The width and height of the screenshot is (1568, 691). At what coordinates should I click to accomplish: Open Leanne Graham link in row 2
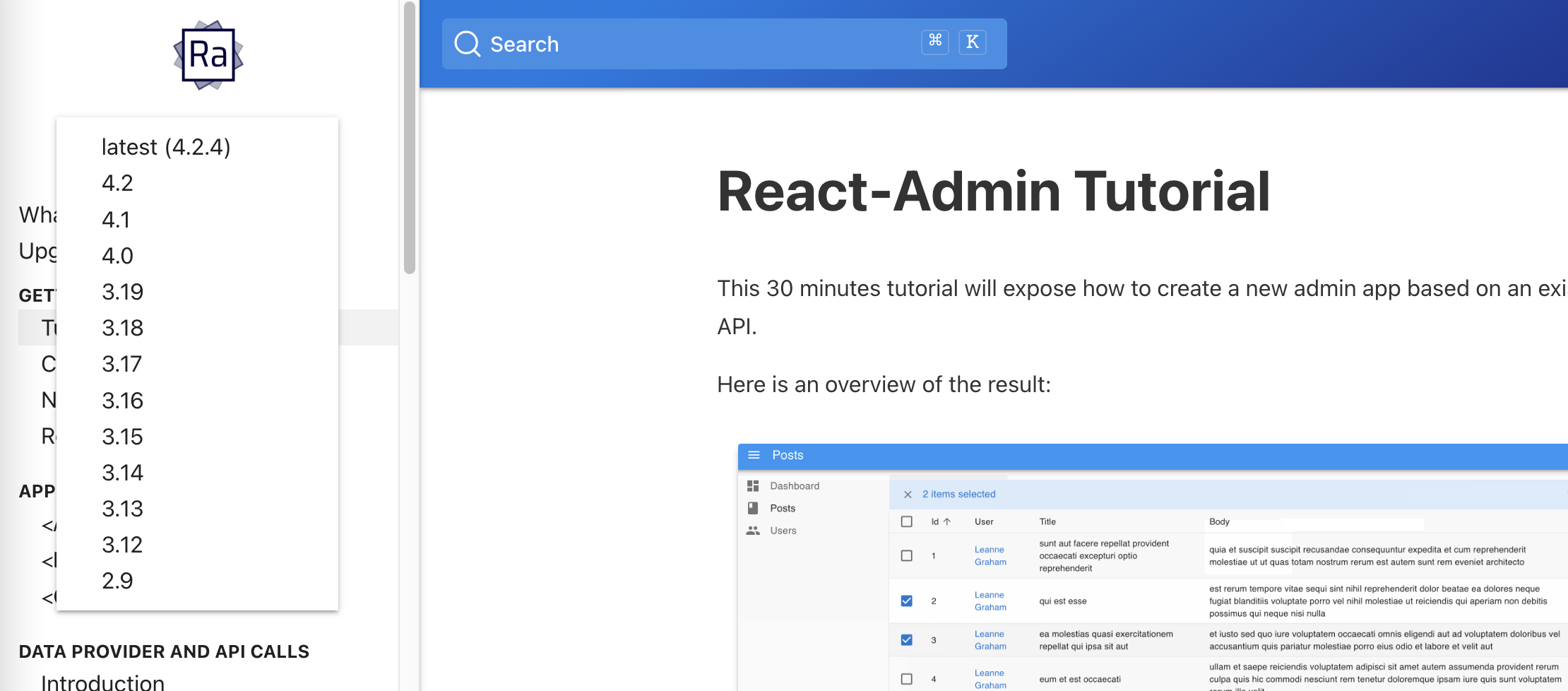(990, 601)
